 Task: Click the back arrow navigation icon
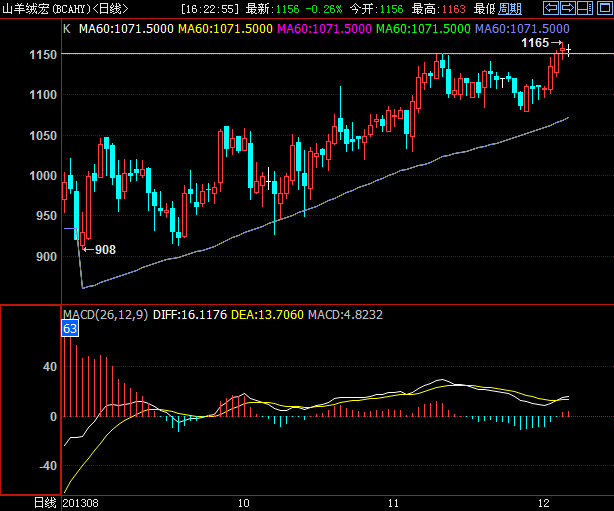[x=551, y=8]
